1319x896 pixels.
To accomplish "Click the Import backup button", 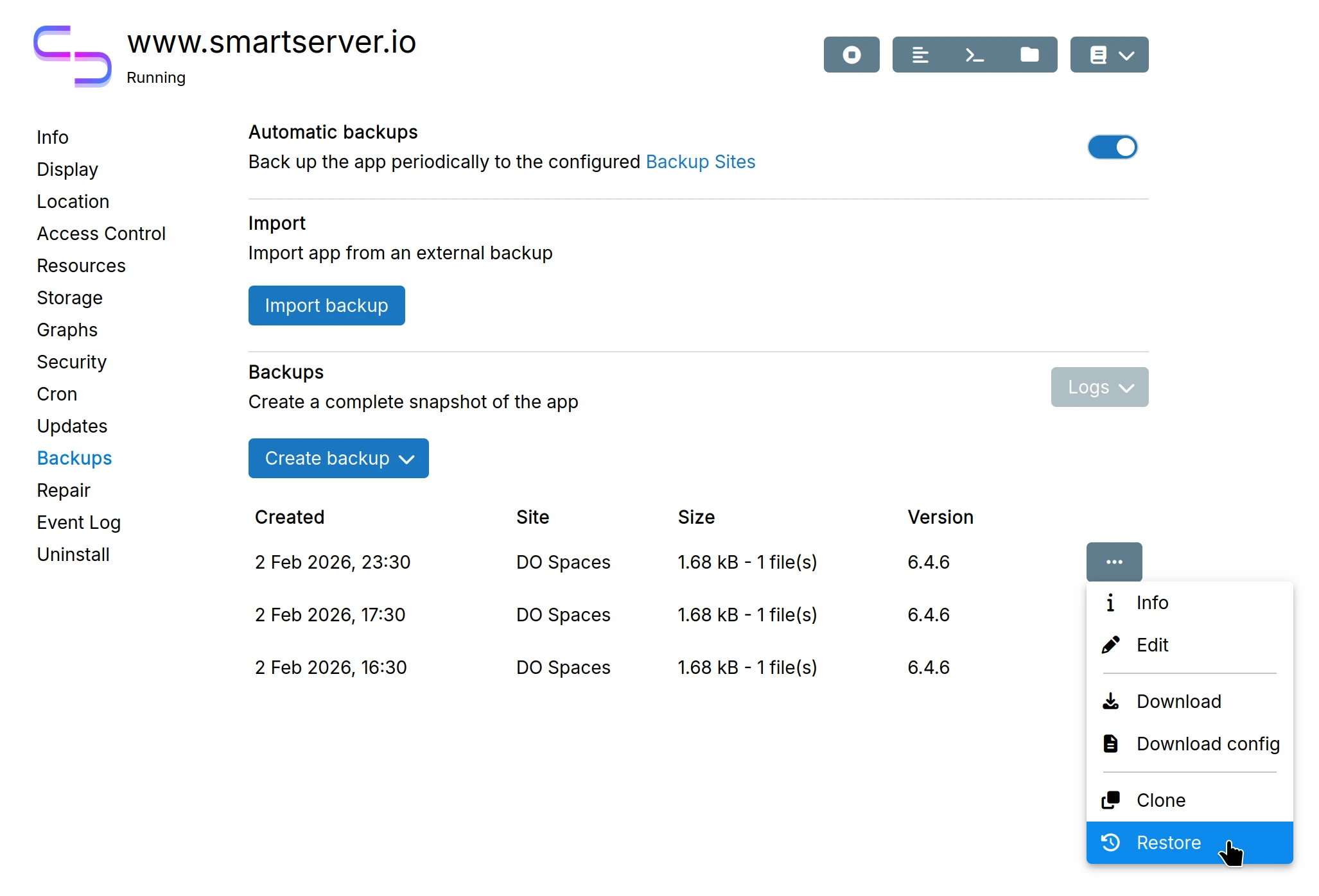I will click(326, 306).
